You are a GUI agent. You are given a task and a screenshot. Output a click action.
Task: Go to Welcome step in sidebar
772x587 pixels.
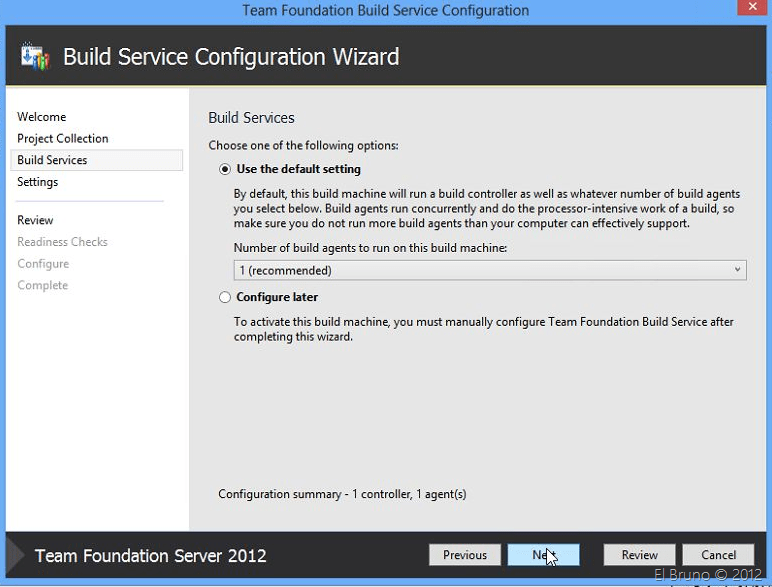[x=42, y=117]
